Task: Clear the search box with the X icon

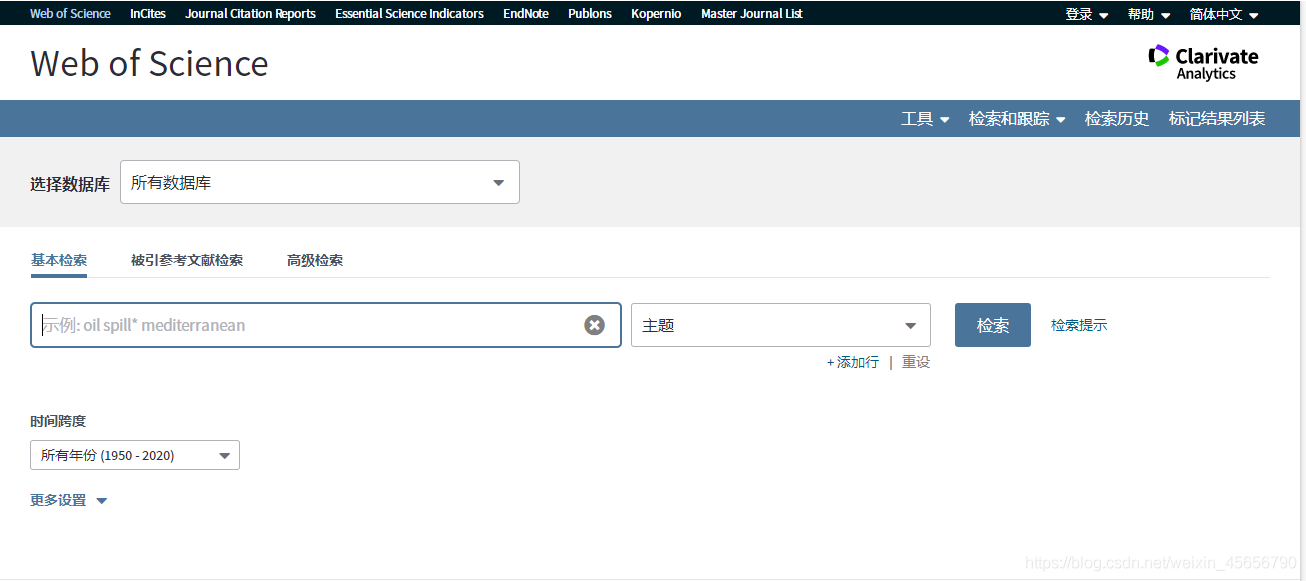Action: 595,325
